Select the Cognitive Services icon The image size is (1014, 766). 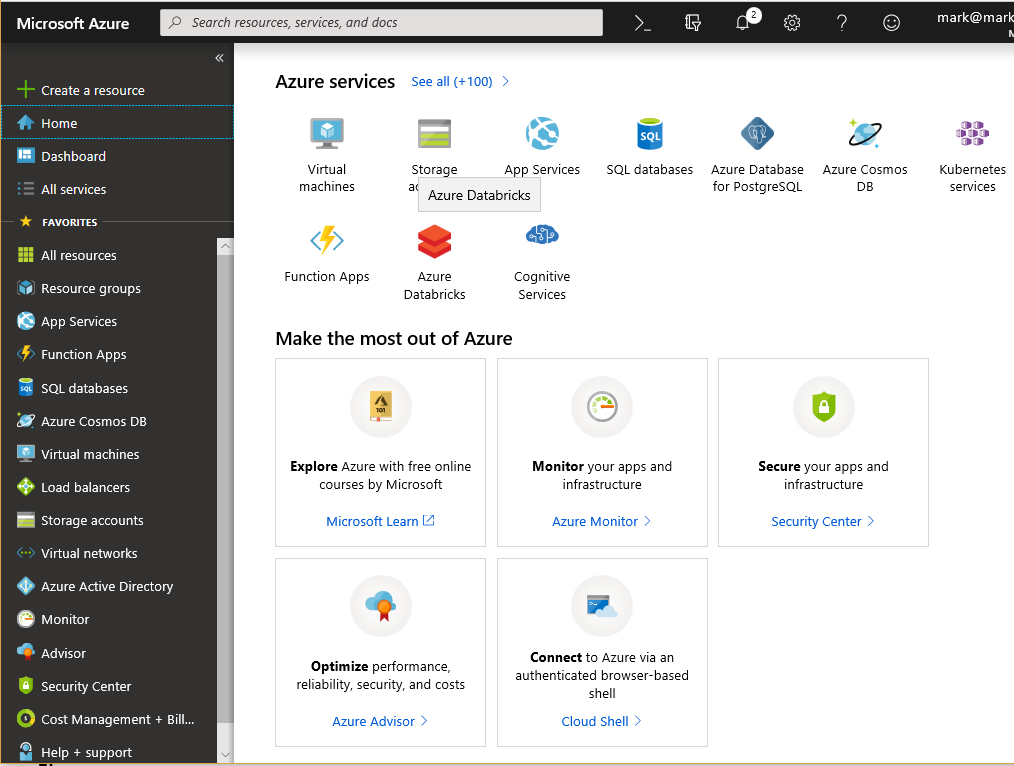click(542, 236)
